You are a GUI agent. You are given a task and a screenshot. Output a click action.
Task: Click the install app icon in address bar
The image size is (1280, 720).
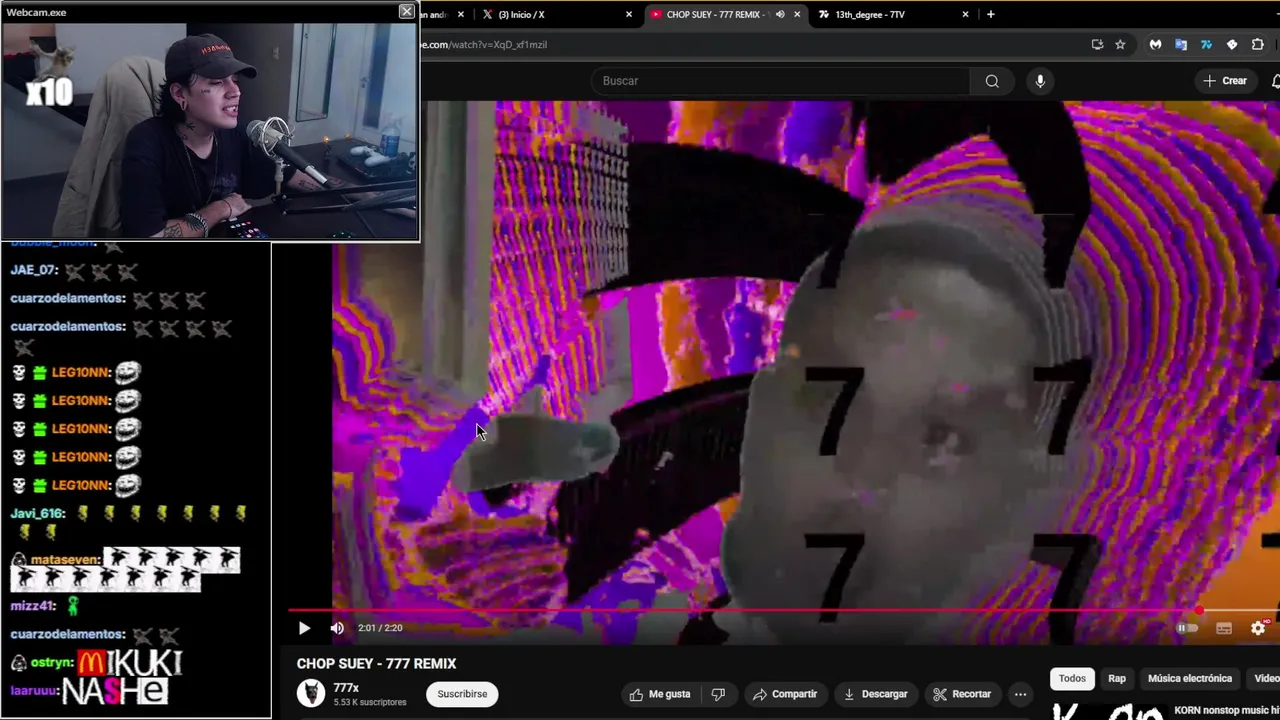coord(1097,44)
